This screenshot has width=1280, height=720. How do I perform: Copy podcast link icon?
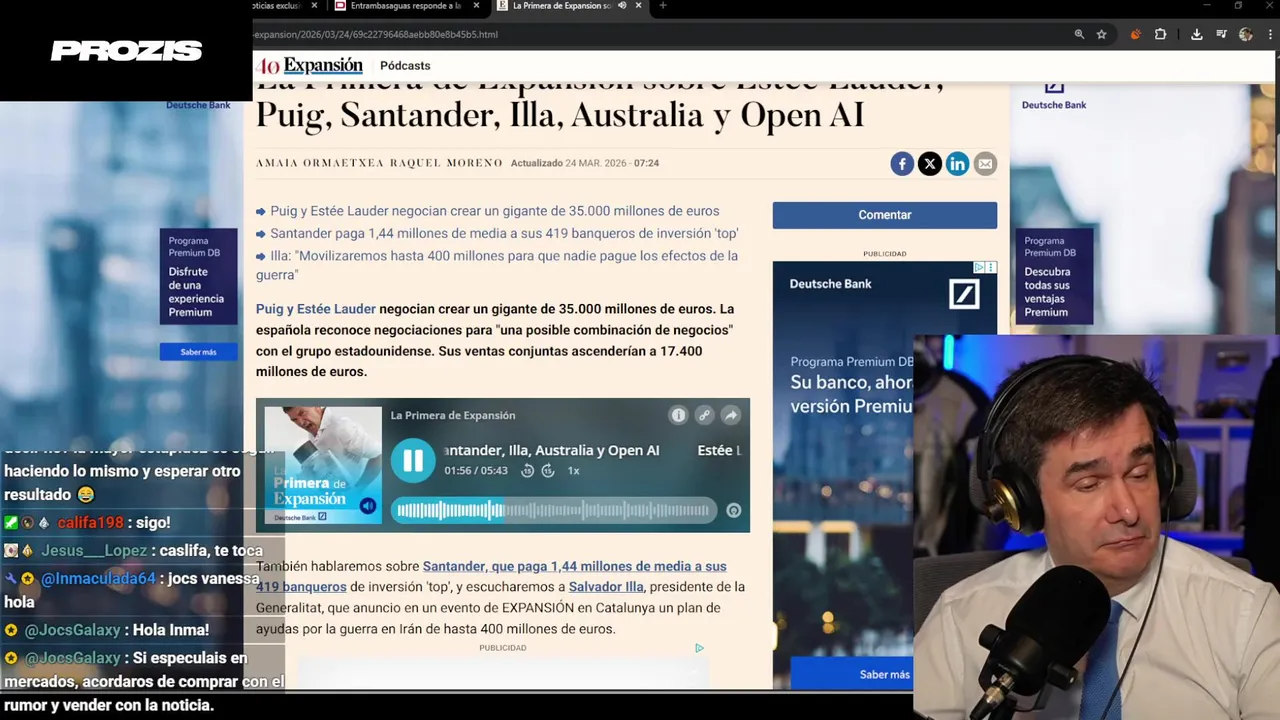(x=704, y=415)
